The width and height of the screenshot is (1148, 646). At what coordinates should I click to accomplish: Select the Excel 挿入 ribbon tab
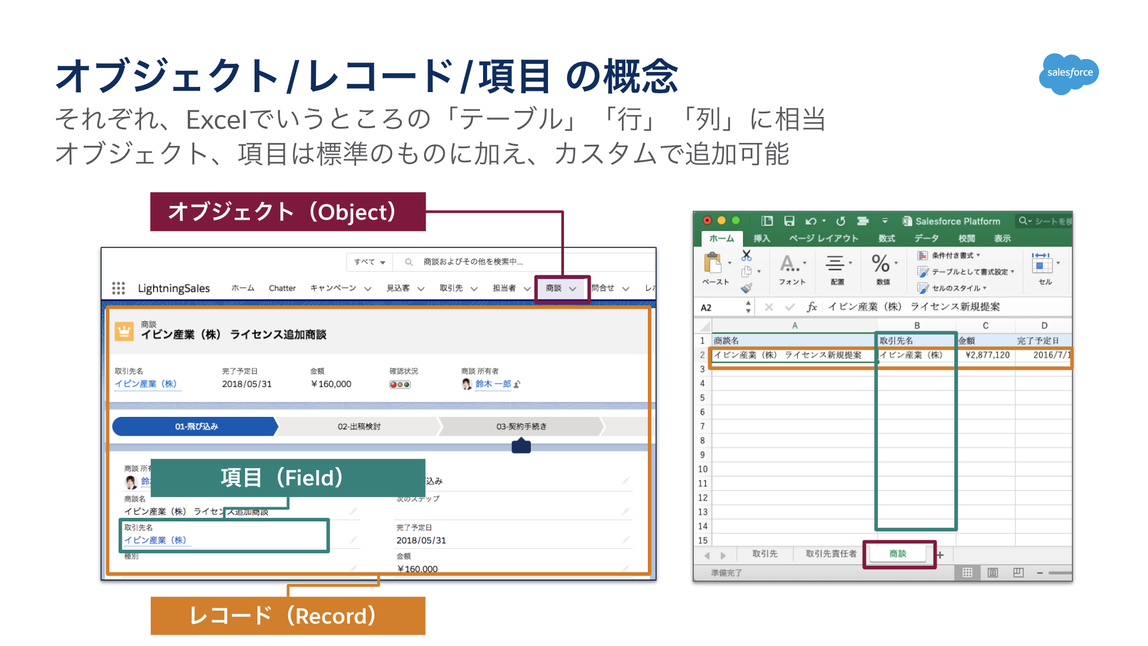pyautogui.click(x=762, y=239)
